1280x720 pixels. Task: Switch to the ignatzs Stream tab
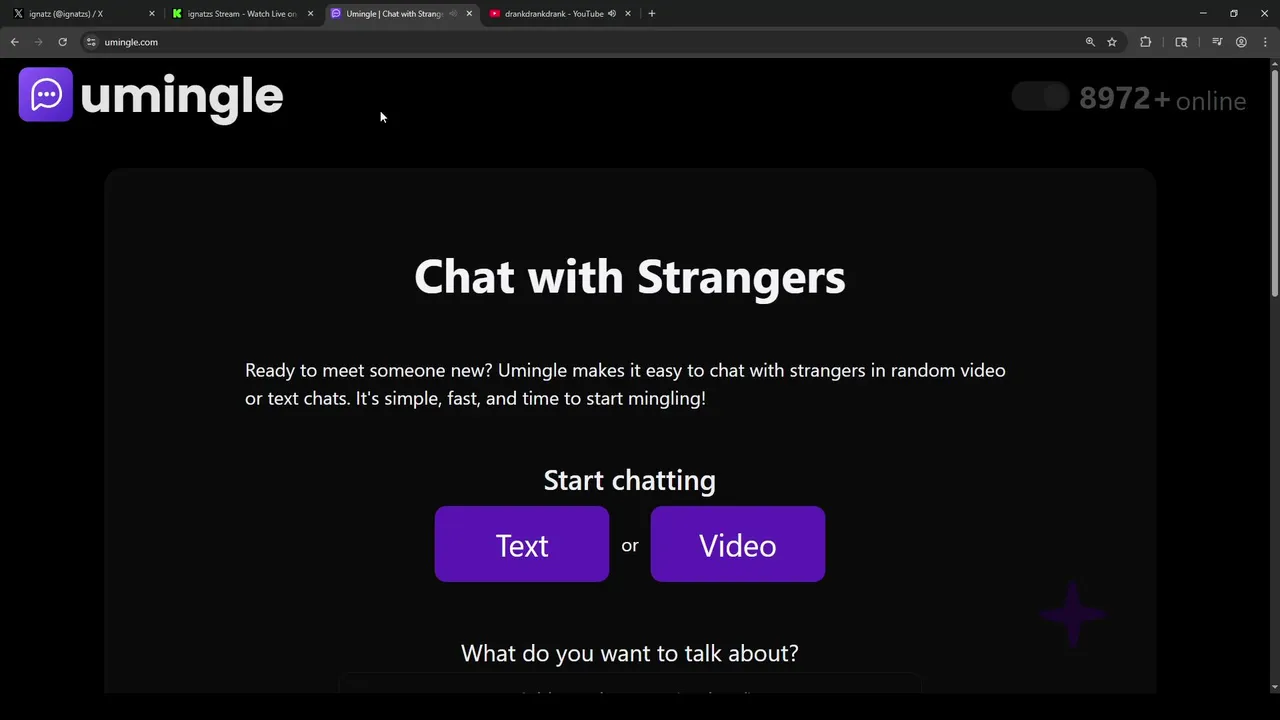tap(242, 14)
